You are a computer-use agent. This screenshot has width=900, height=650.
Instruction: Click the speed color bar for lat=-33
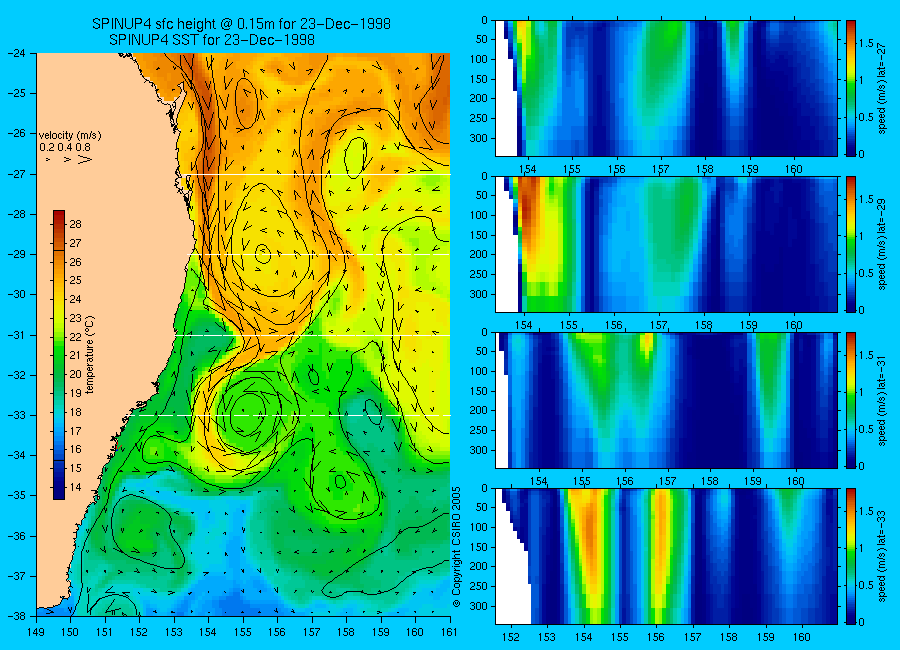coord(851,556)
